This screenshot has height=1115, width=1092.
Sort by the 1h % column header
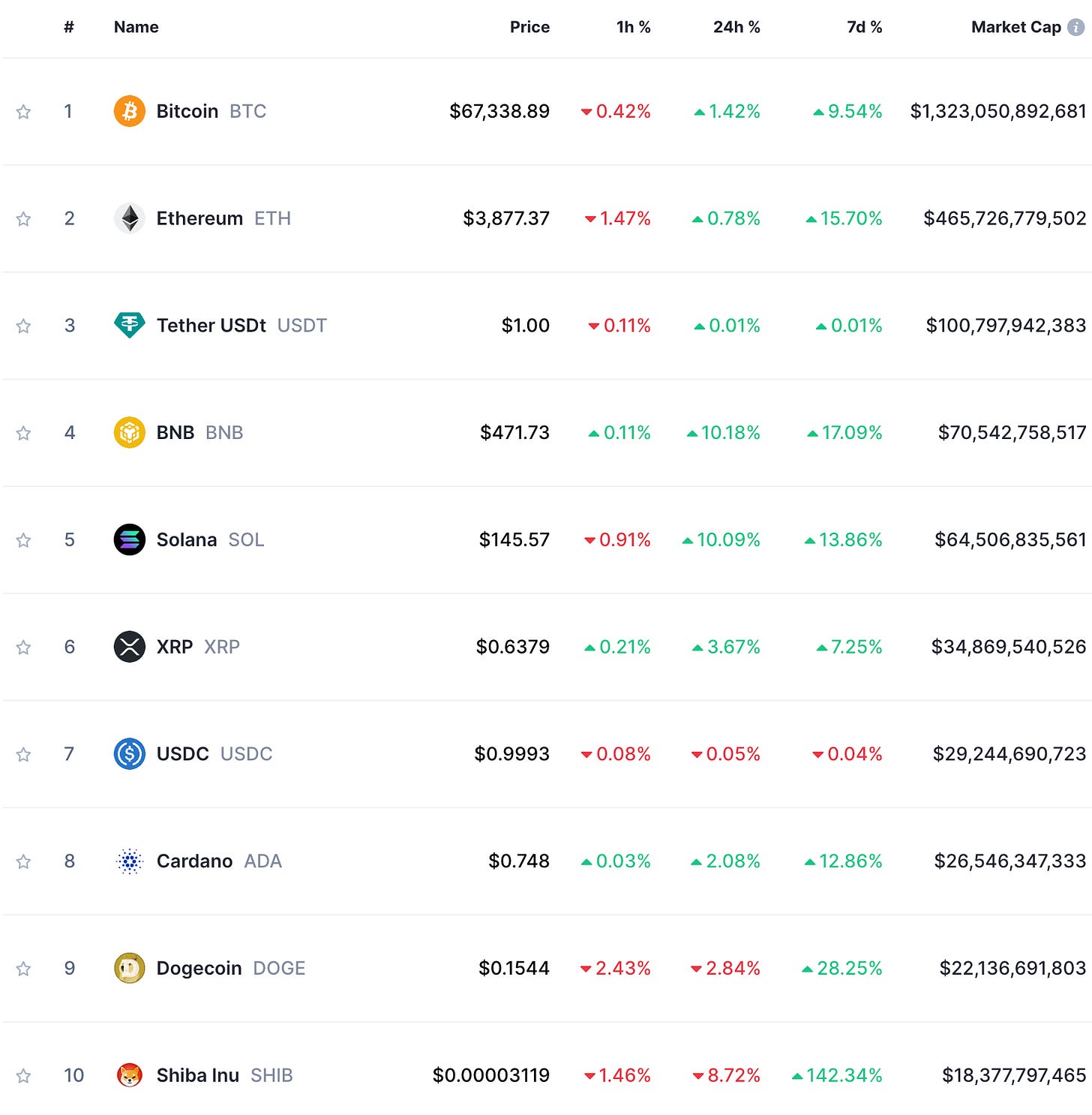click(633, 28)
